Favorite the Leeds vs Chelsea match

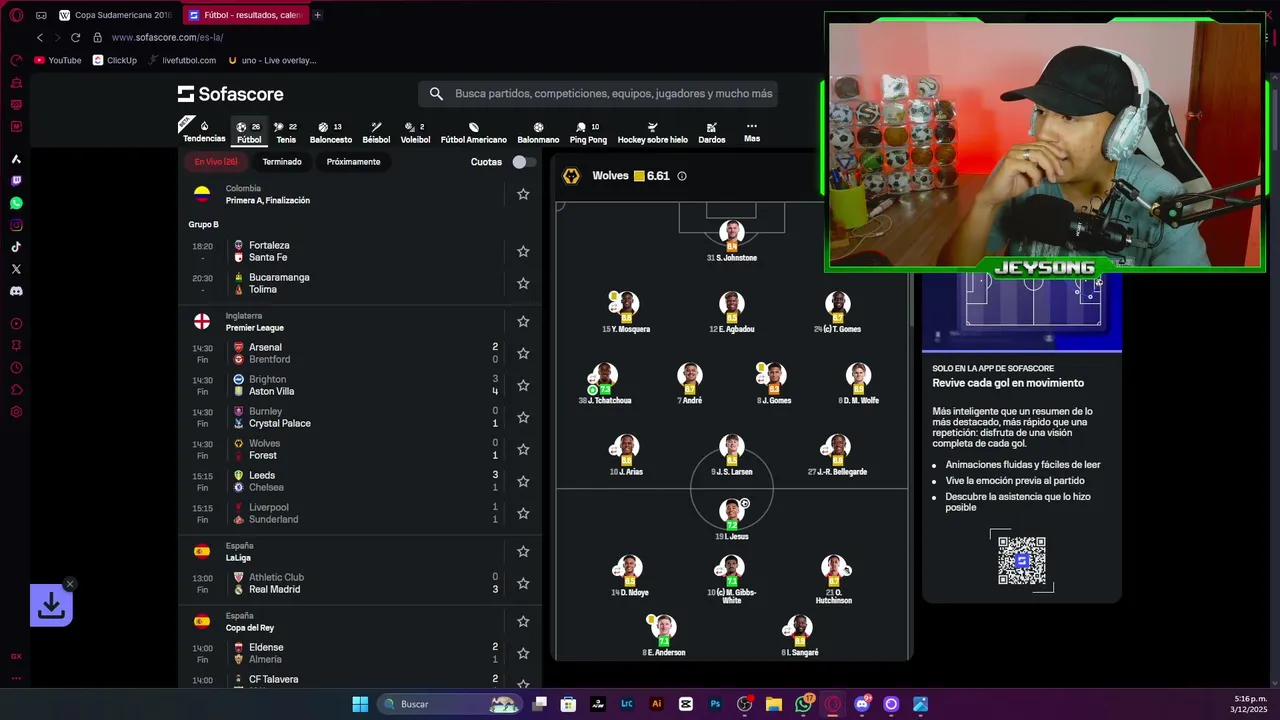pyautogui.click(x=523, y=481)
